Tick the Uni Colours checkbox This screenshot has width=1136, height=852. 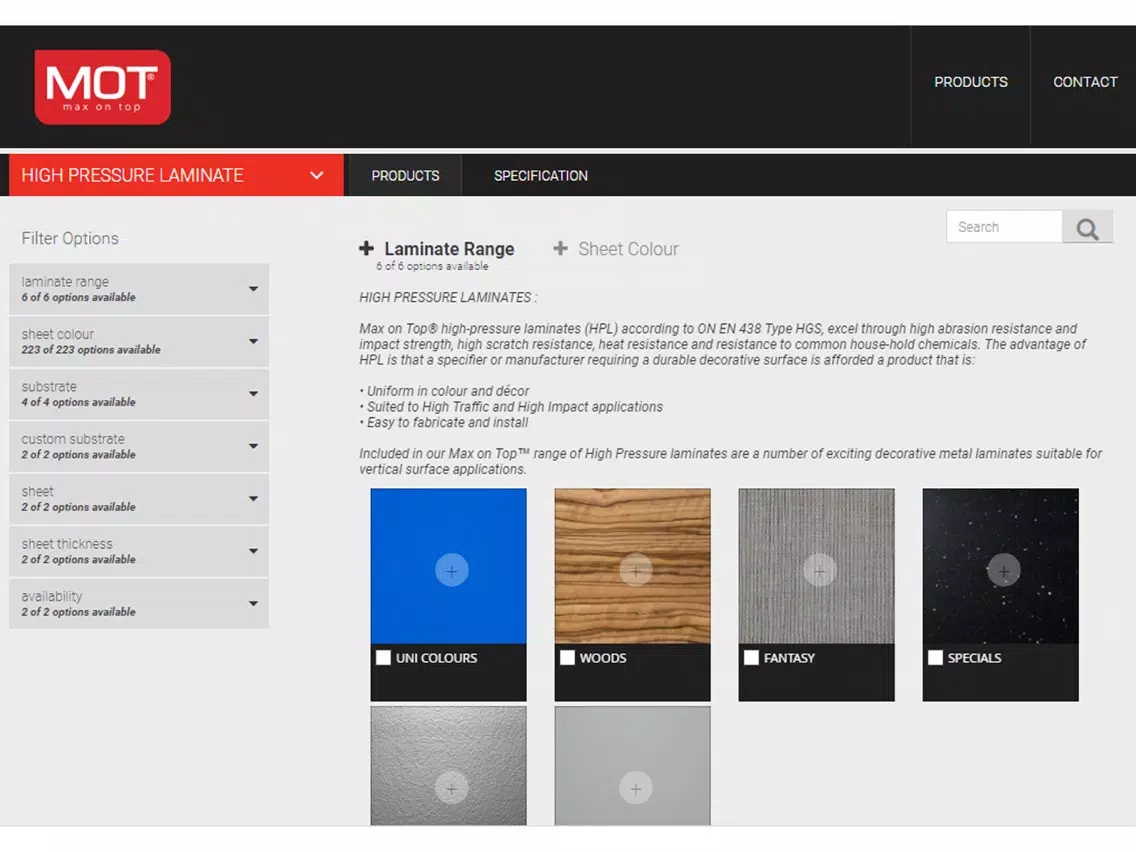pos(383,658)
